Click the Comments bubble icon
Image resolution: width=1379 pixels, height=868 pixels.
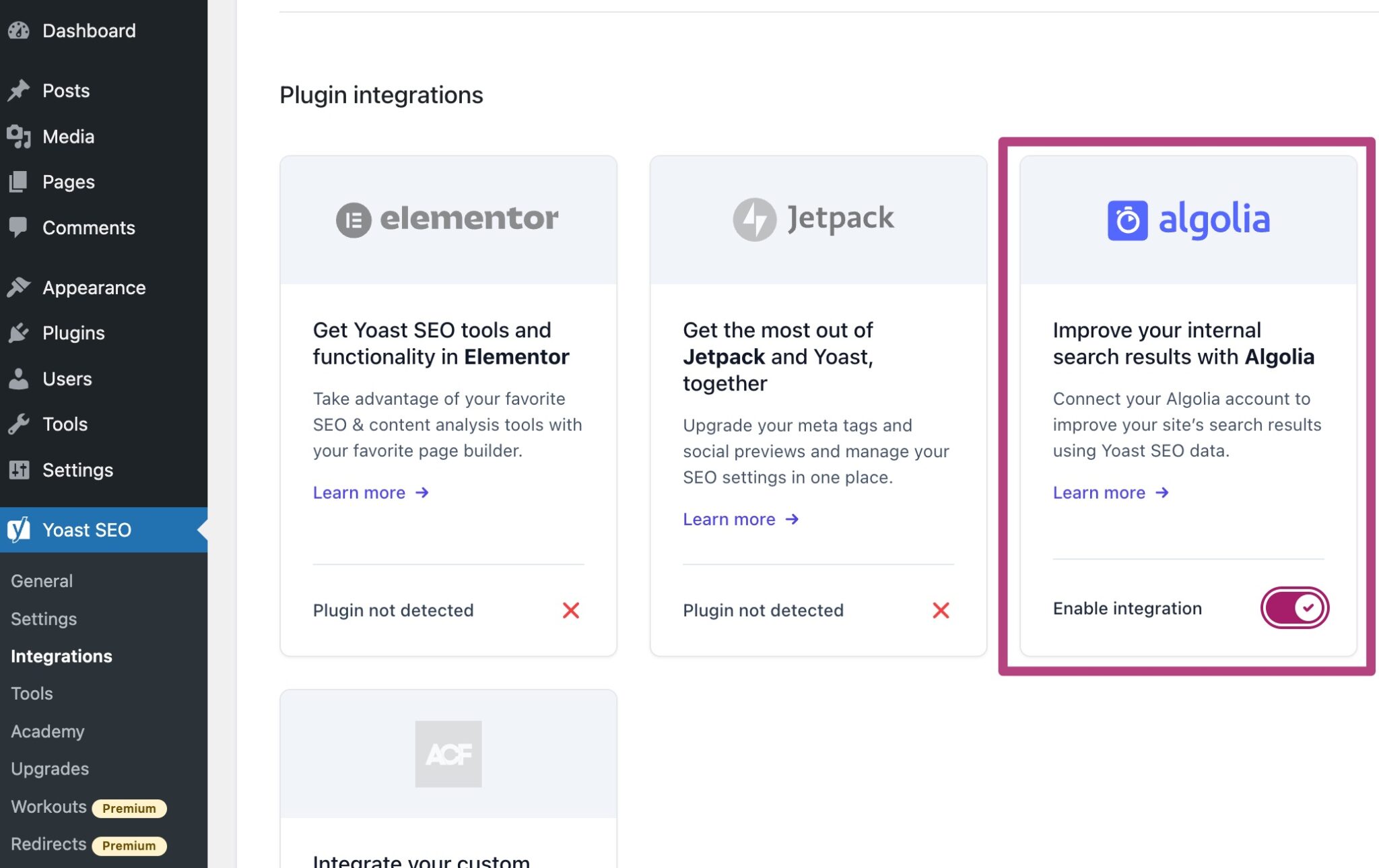(20, 228)
